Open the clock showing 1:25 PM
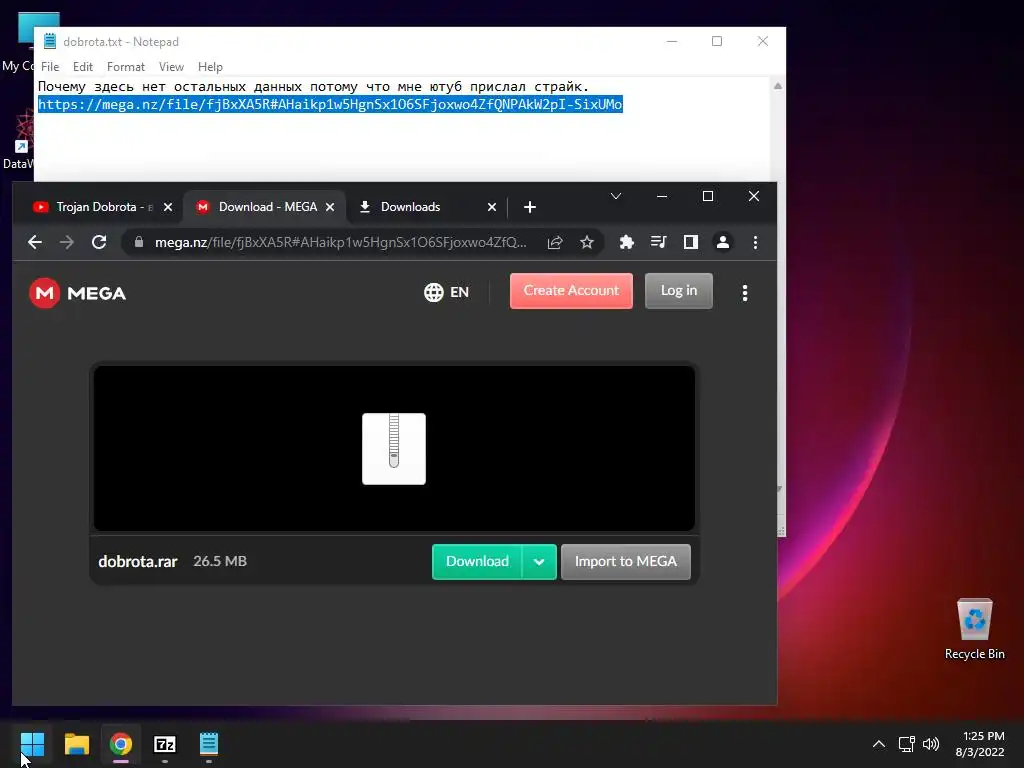The width and height of the screenshot is (1024, 768). [x=980, y=744]
